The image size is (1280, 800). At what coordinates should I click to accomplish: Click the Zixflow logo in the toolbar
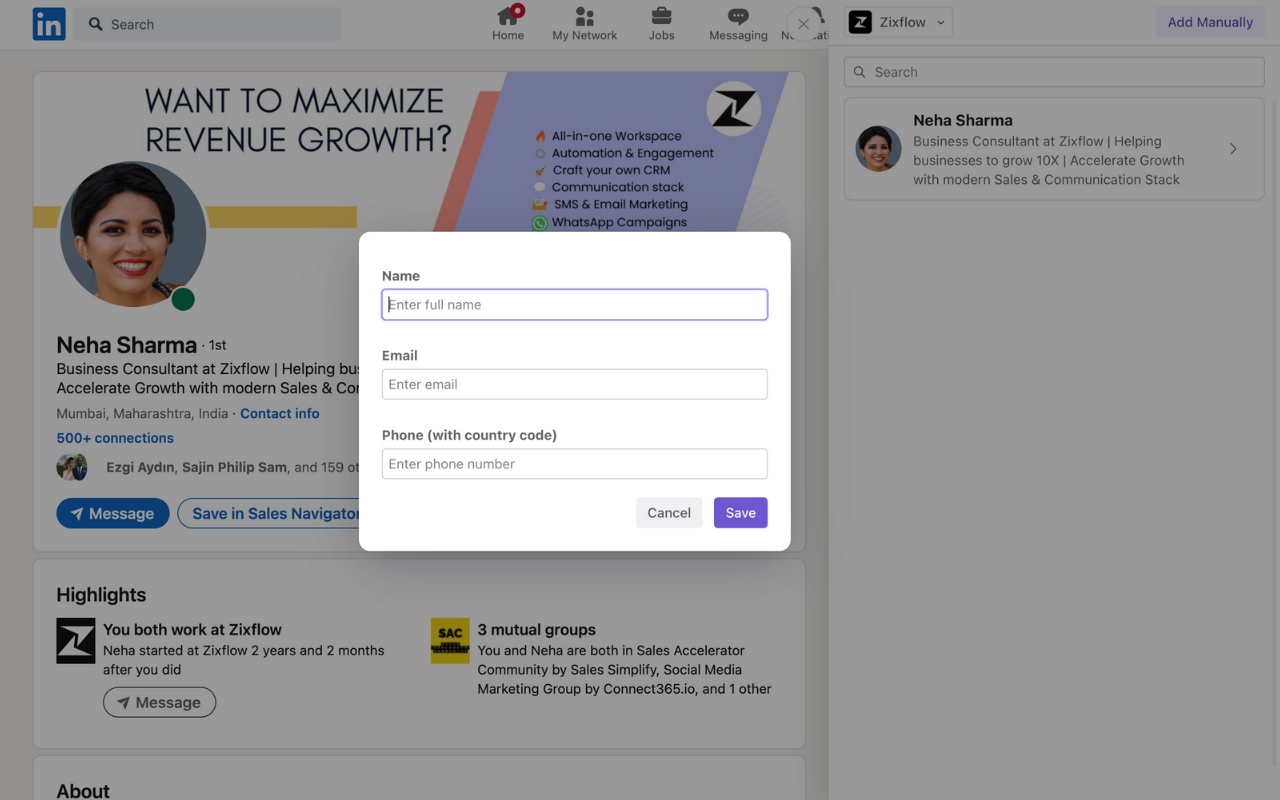(860, 21)
